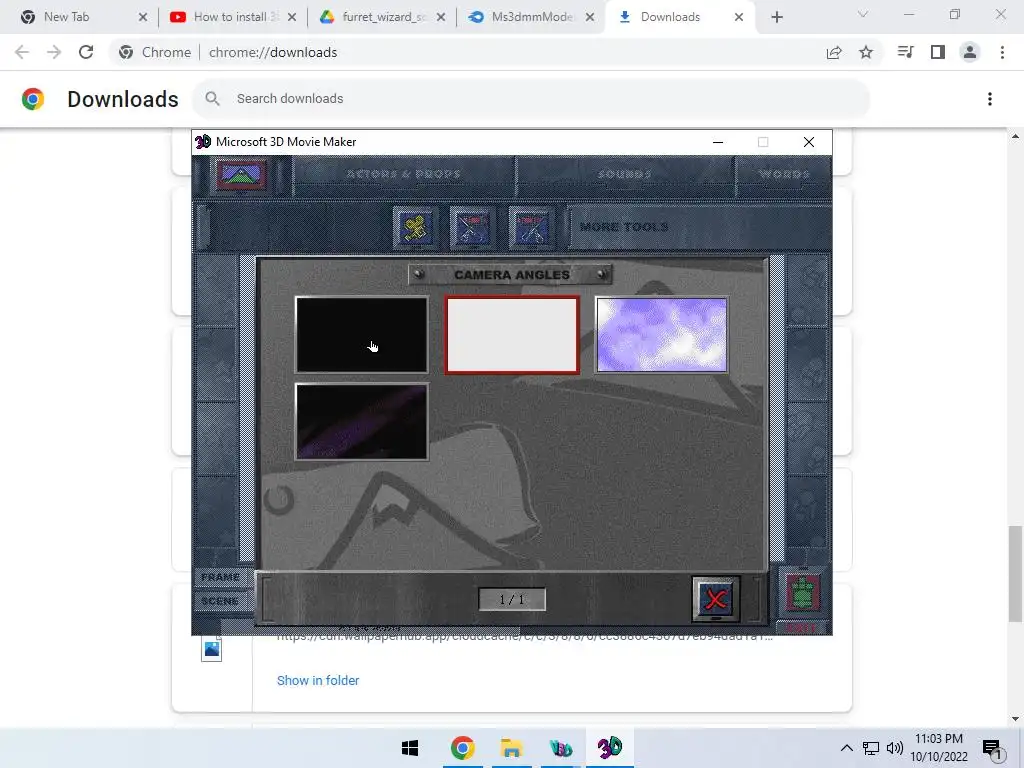Click the green icon above the Exit label
The image size is (1024, 768).
pyautogui.click(x=803, y=593)
